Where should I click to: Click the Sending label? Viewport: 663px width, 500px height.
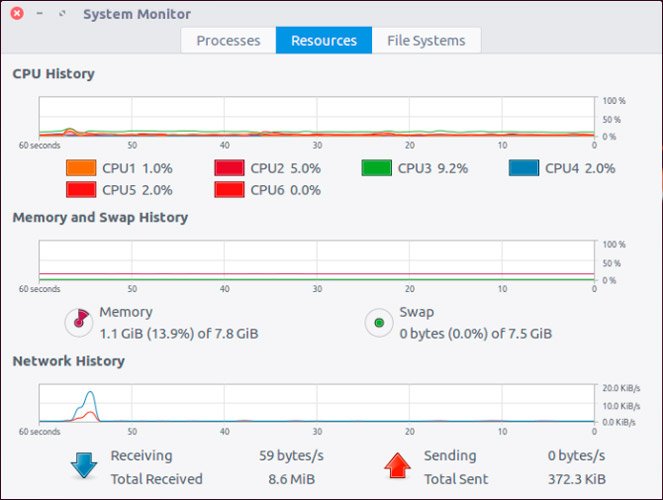[450, 456]
